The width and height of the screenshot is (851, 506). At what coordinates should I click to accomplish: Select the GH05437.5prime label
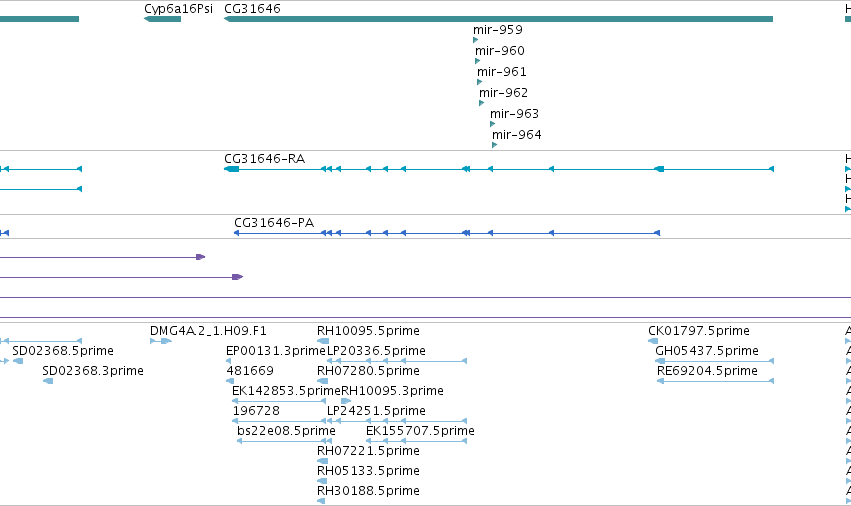coord(707,351)
